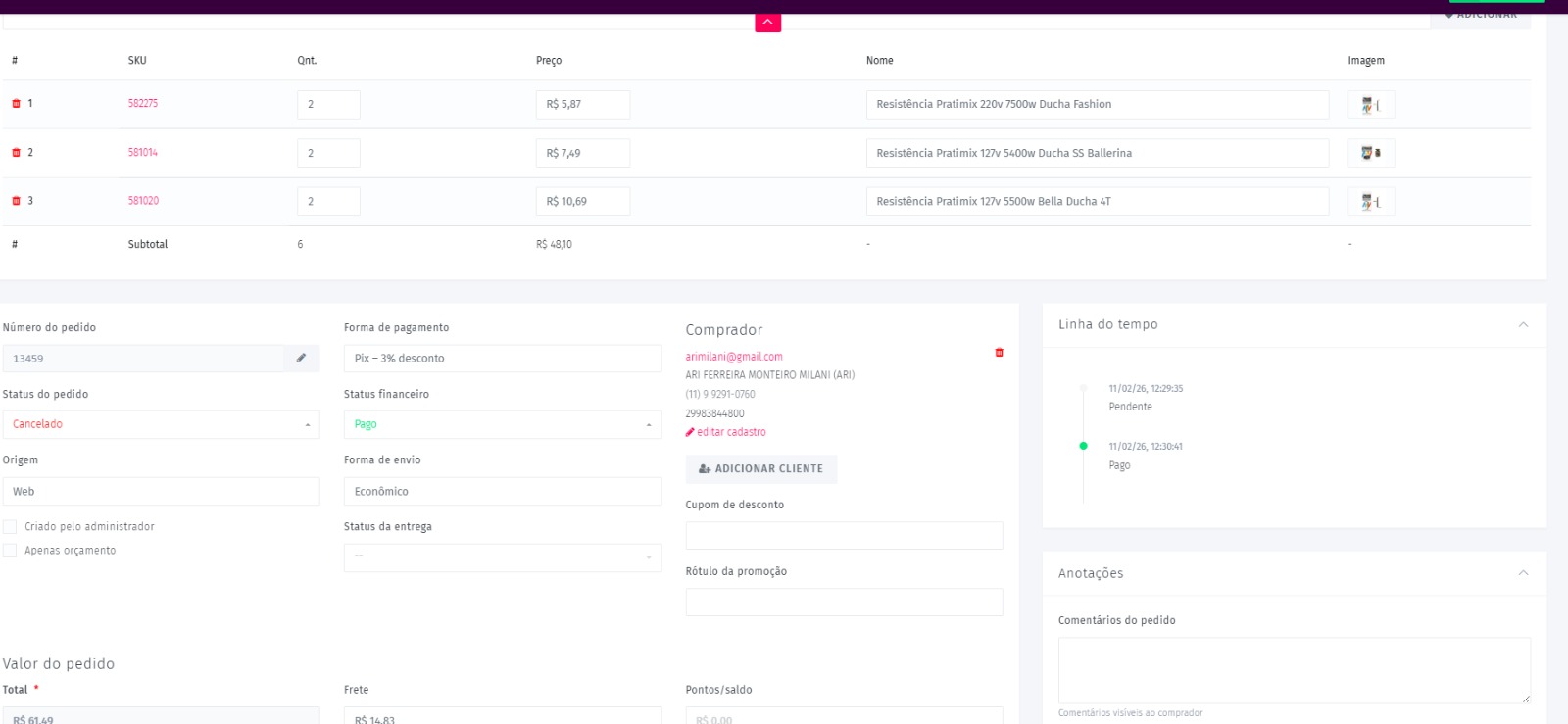This screenshot has width=1568, height=724.
Task: Click the 'Pago' timeline marker dot
Action: [1083, 446]
